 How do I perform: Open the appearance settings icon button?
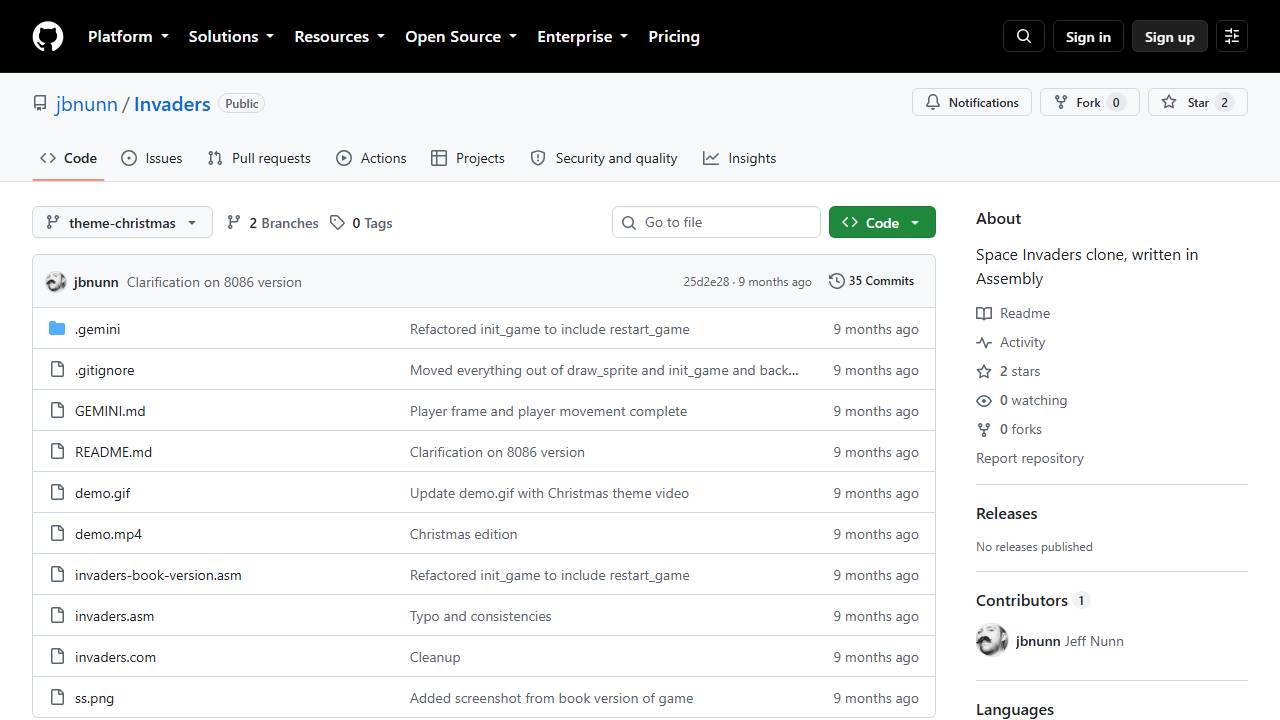pyautogui.click(x=1232, y=37)
